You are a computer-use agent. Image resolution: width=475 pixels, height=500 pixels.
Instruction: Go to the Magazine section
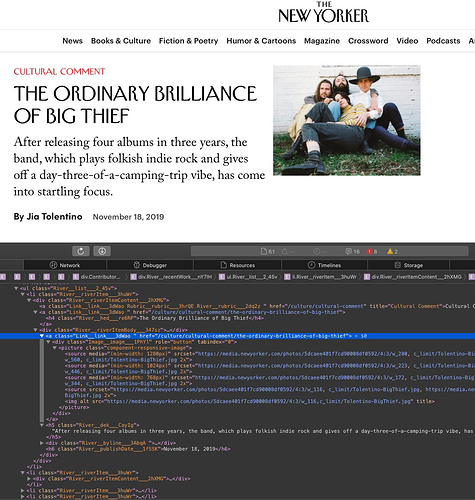[x=322, y=41]
